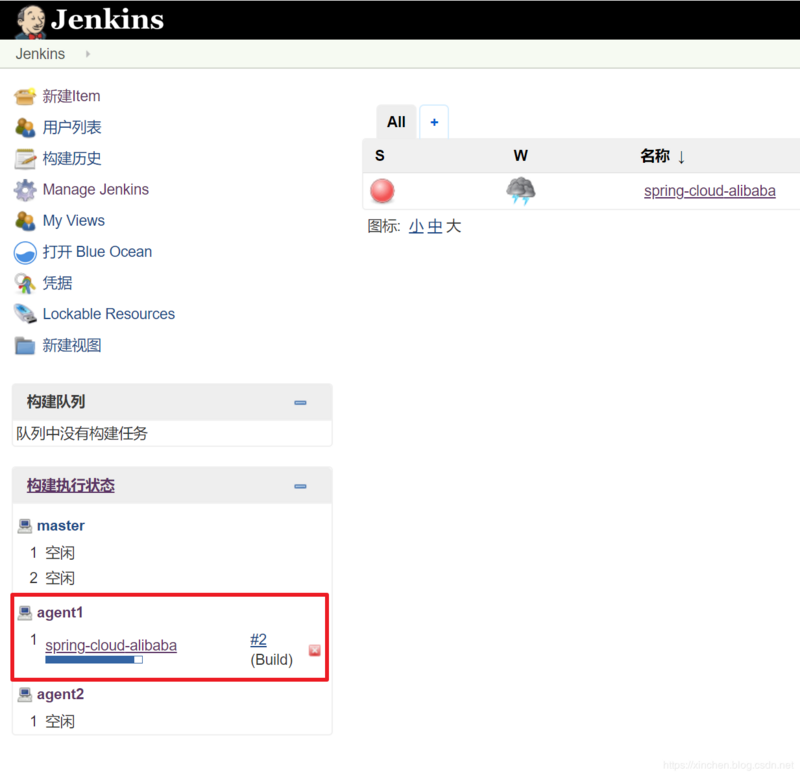Viewport: 800px width, 777px height.
Task: Switch to the All view tab
Action: click(396, 121)
